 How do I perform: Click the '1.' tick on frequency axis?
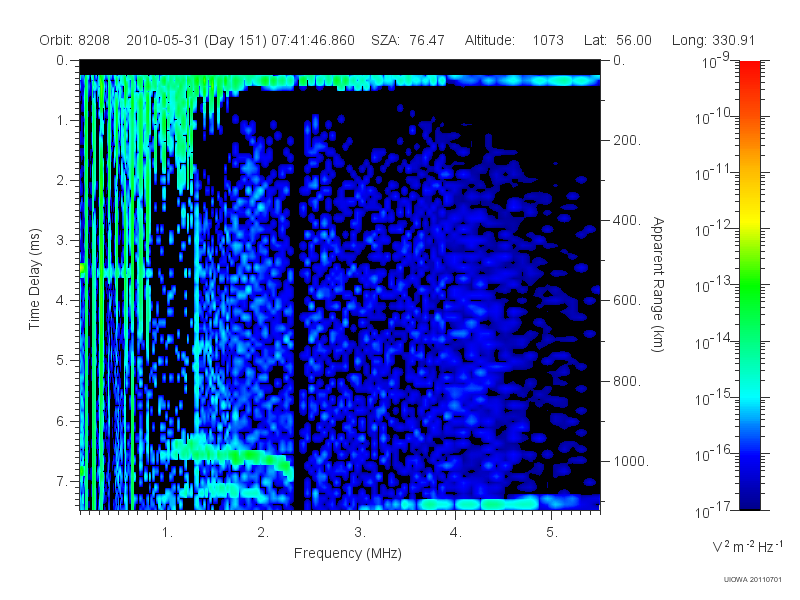point(167,533)
